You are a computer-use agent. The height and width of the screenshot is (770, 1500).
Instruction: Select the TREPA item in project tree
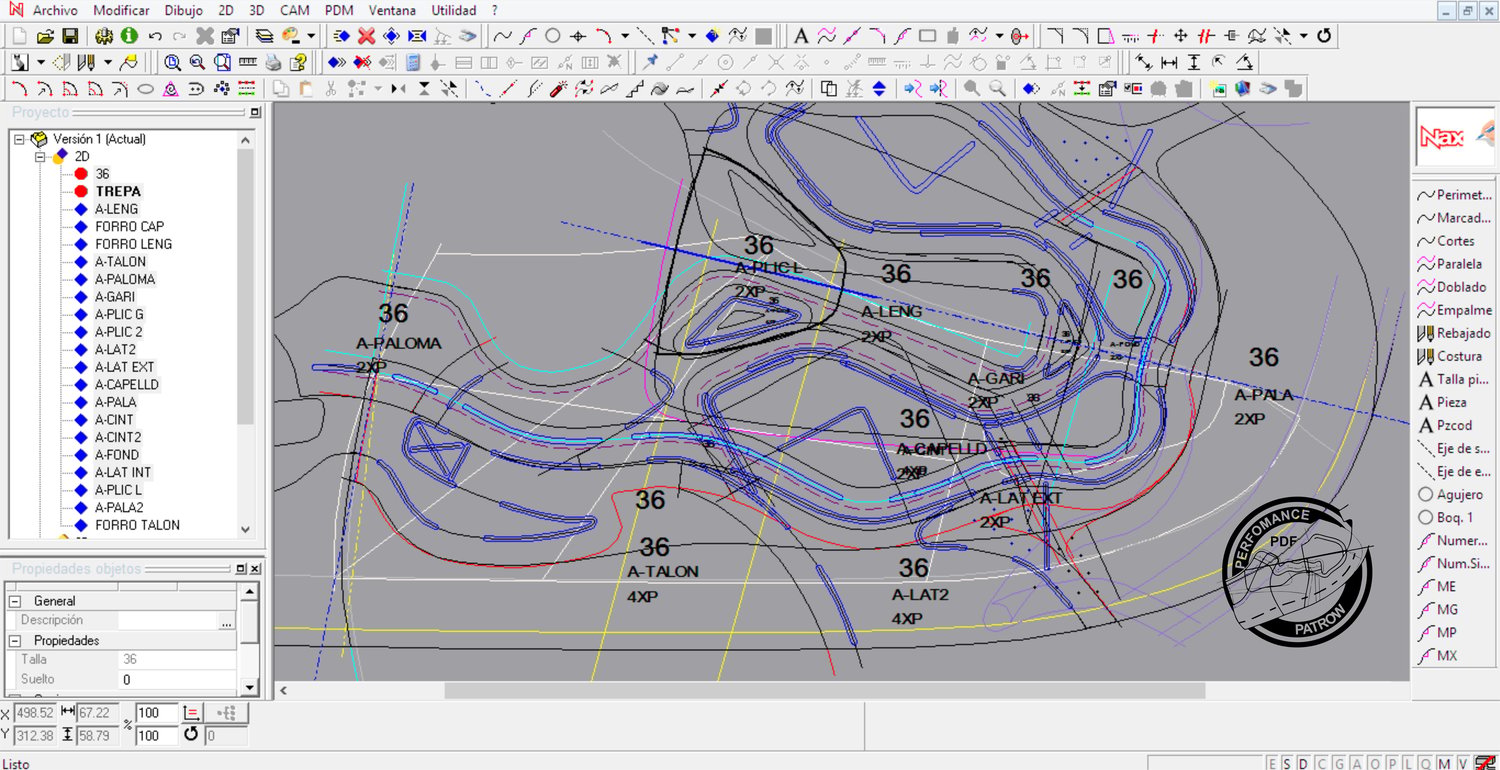point(118,191)
